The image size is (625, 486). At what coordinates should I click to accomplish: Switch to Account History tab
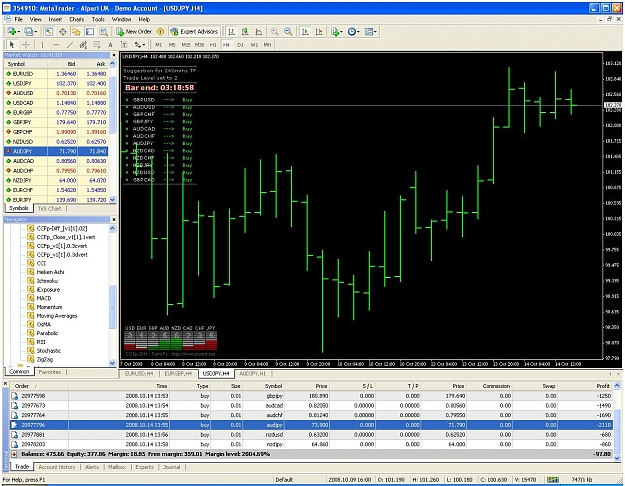tap(57, 467)
